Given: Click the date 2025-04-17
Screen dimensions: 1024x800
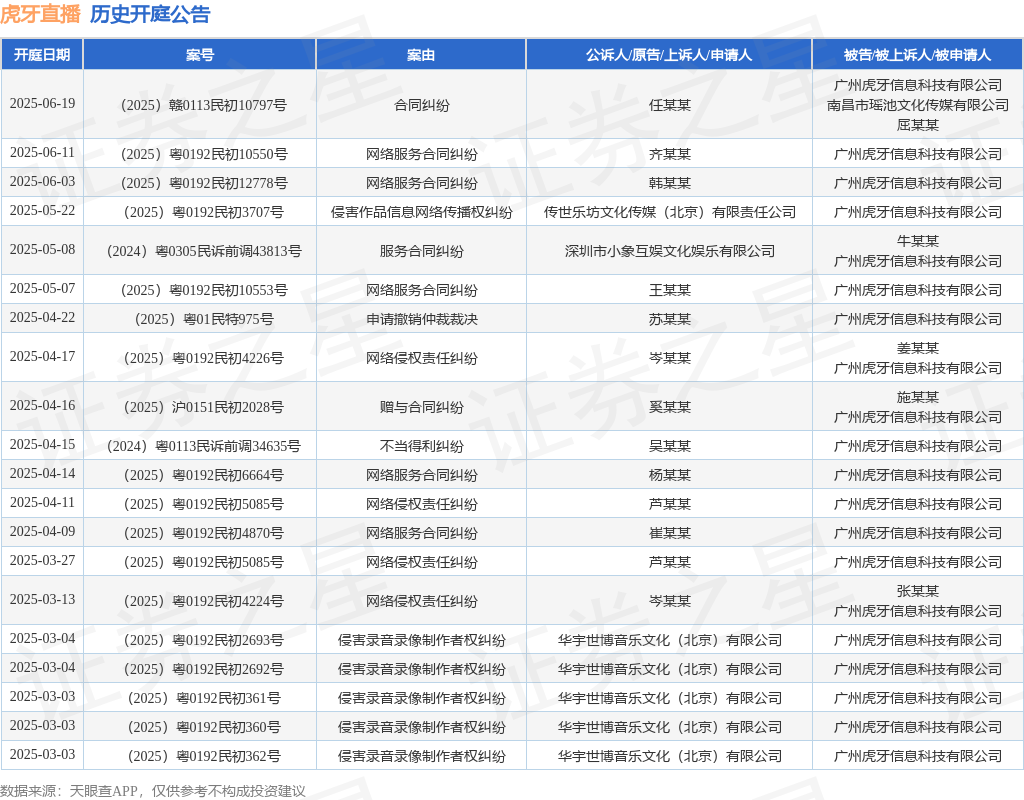Looking at the screenshot, I should pos(42,357).
